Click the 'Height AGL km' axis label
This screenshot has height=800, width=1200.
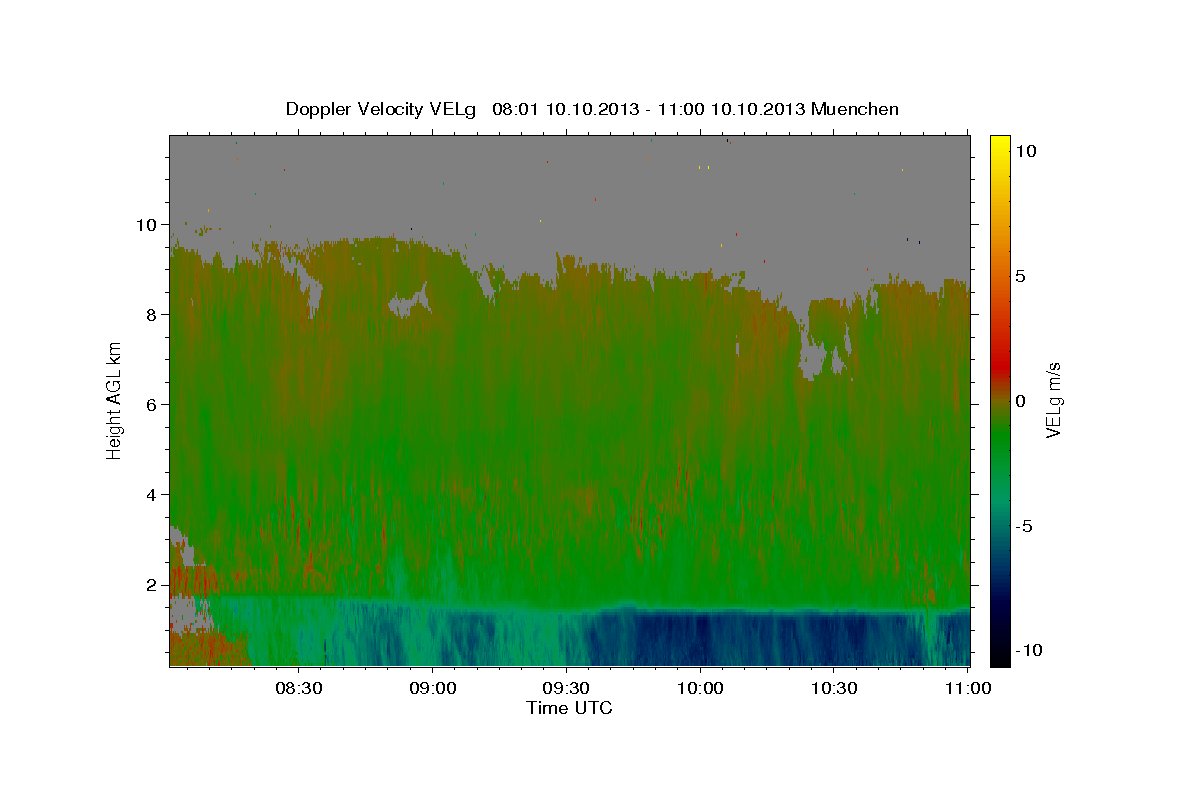tap(115, 399)
